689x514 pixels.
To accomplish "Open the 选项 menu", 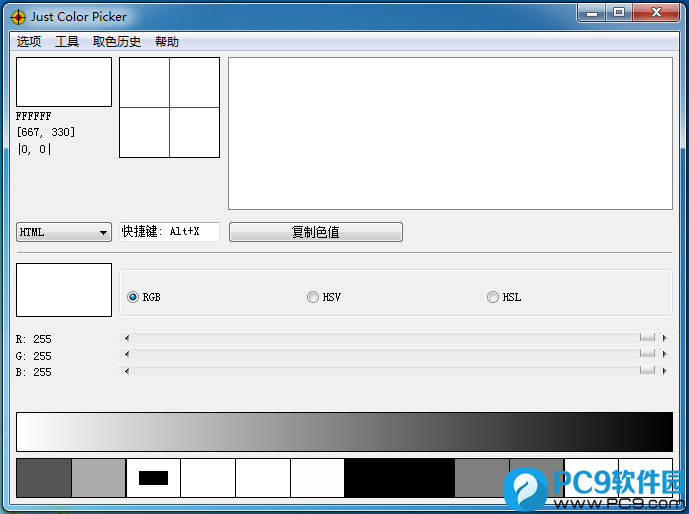I will (29, 42).
